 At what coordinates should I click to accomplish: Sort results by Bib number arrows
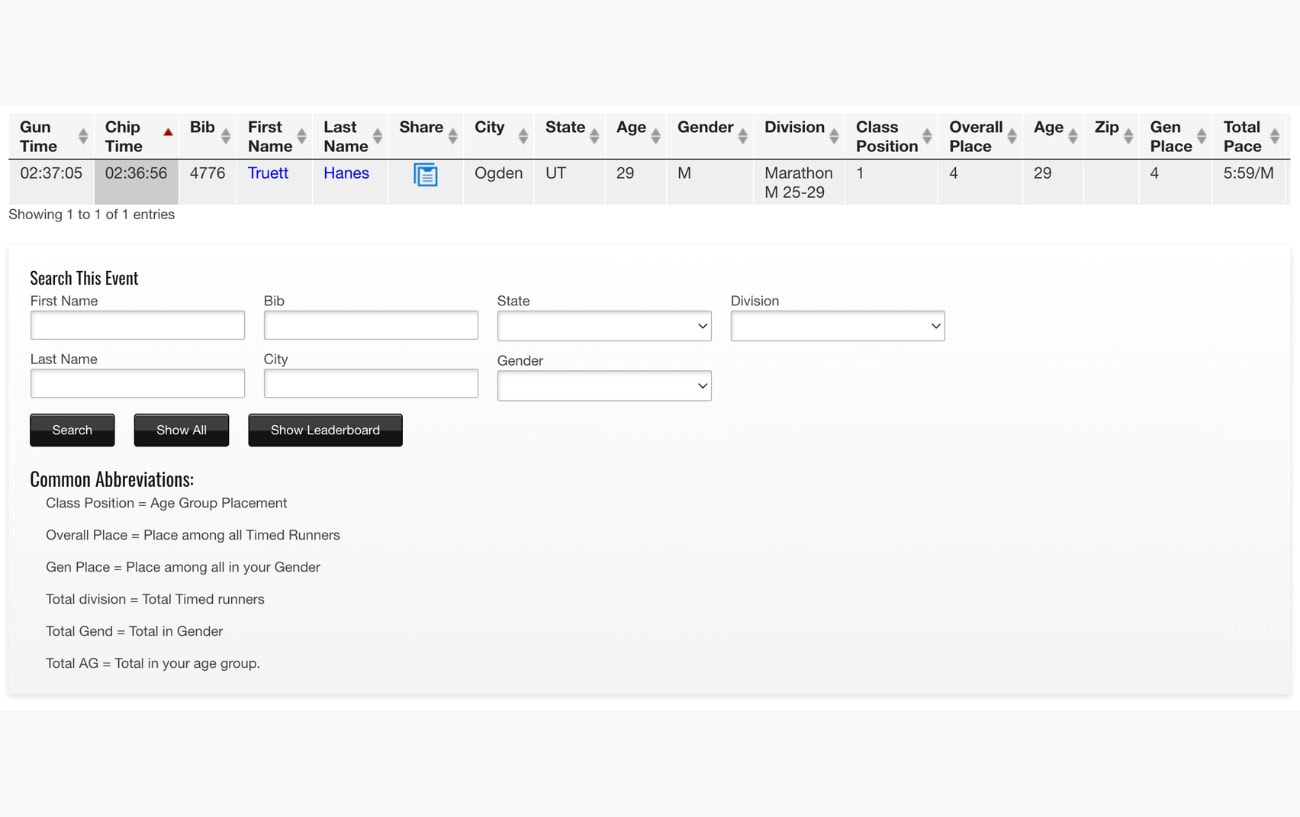click(x=226, y=137)
